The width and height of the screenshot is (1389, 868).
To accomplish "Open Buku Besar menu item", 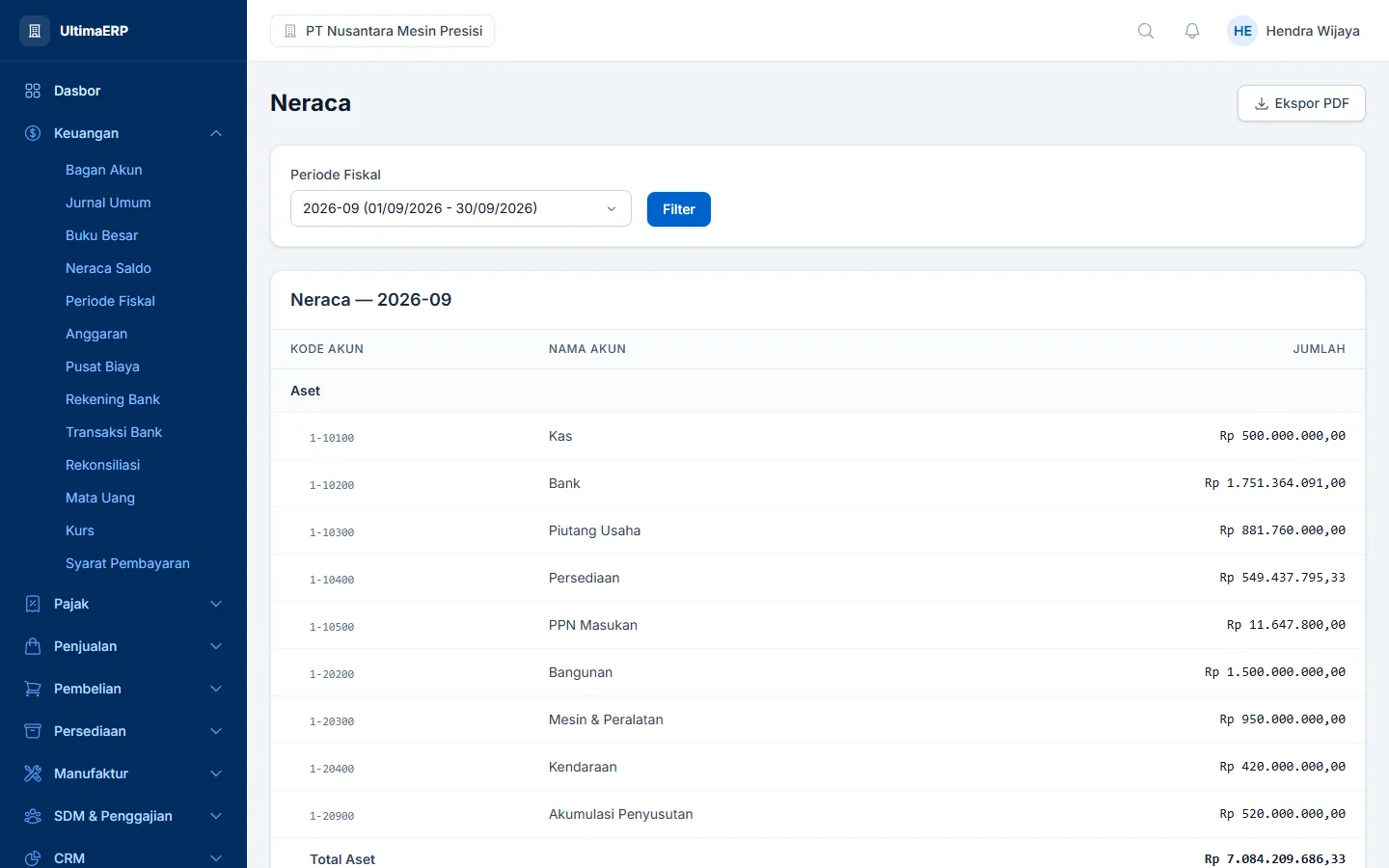I will [102, 235].
